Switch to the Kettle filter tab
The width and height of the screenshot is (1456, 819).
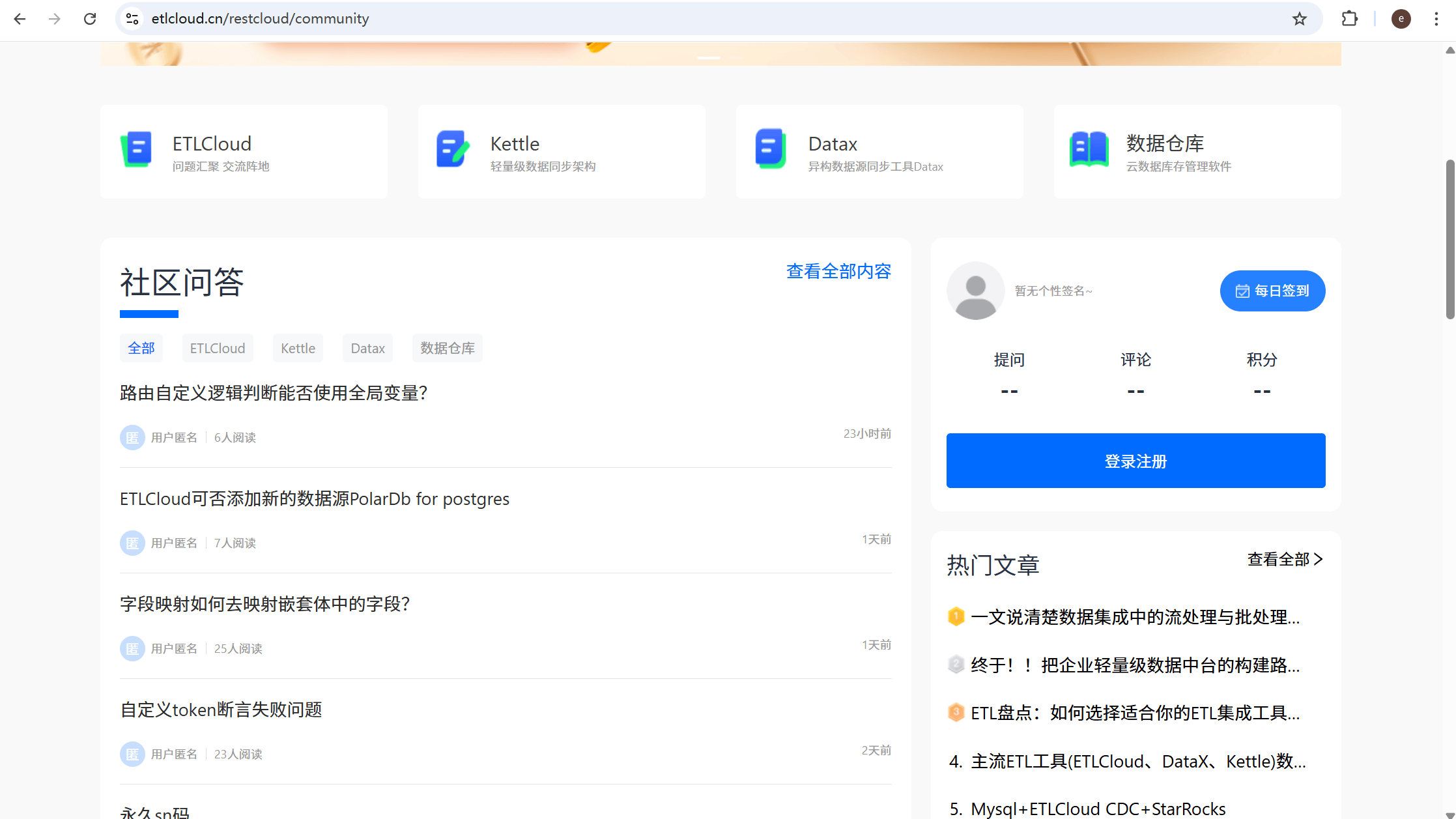[x=298, y=348]
